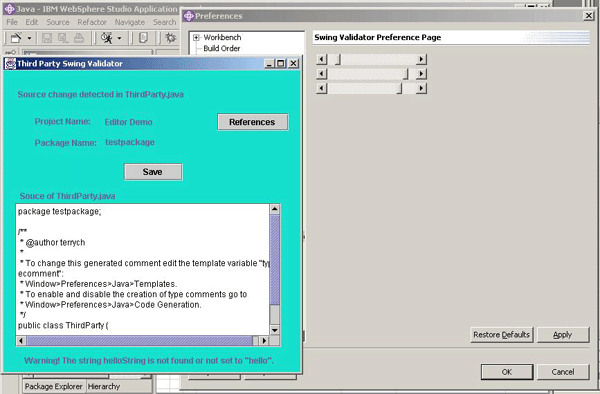Viewport: 600px width, 394px height.
Task: Click the top slider's left arrow
Action: coord(322,59)
